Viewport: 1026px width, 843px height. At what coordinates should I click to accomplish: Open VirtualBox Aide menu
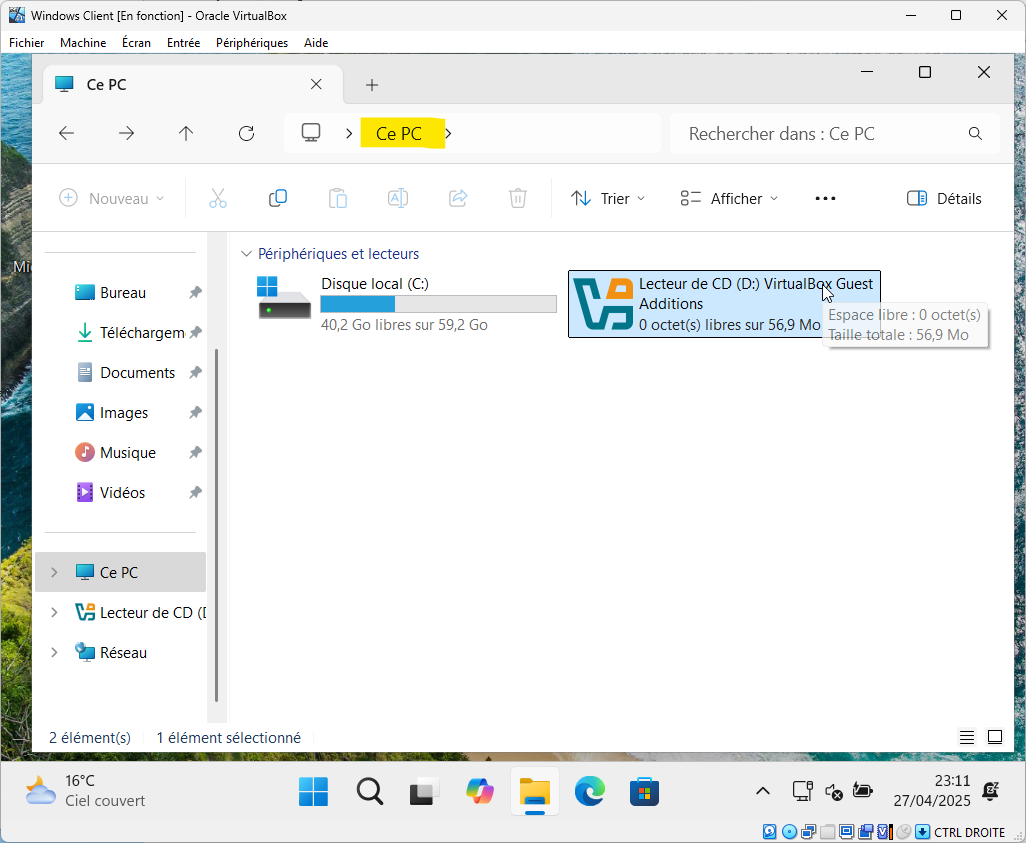tap(316, 43)
